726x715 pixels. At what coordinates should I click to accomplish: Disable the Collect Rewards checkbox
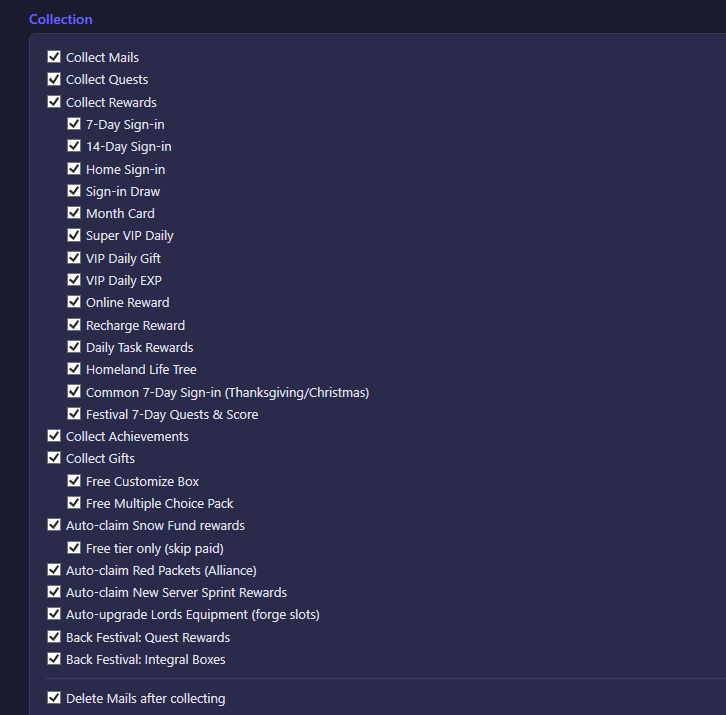pyautogui.click(x=54, y=102)
